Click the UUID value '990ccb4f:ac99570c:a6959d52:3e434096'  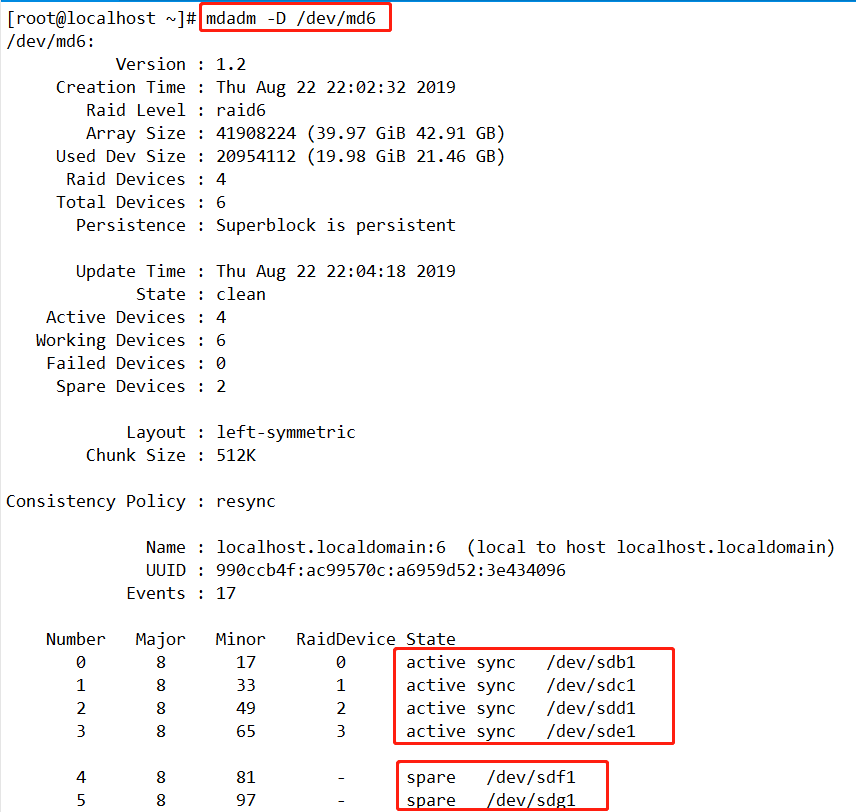pyautogui.click(x=391, y=570)
